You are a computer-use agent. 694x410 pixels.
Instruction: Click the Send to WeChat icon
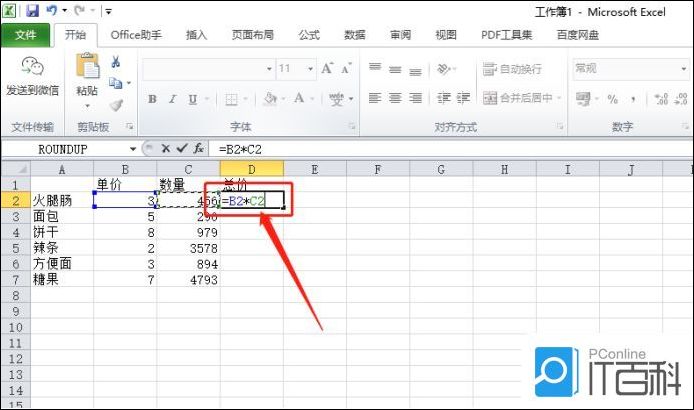[32, 66]
